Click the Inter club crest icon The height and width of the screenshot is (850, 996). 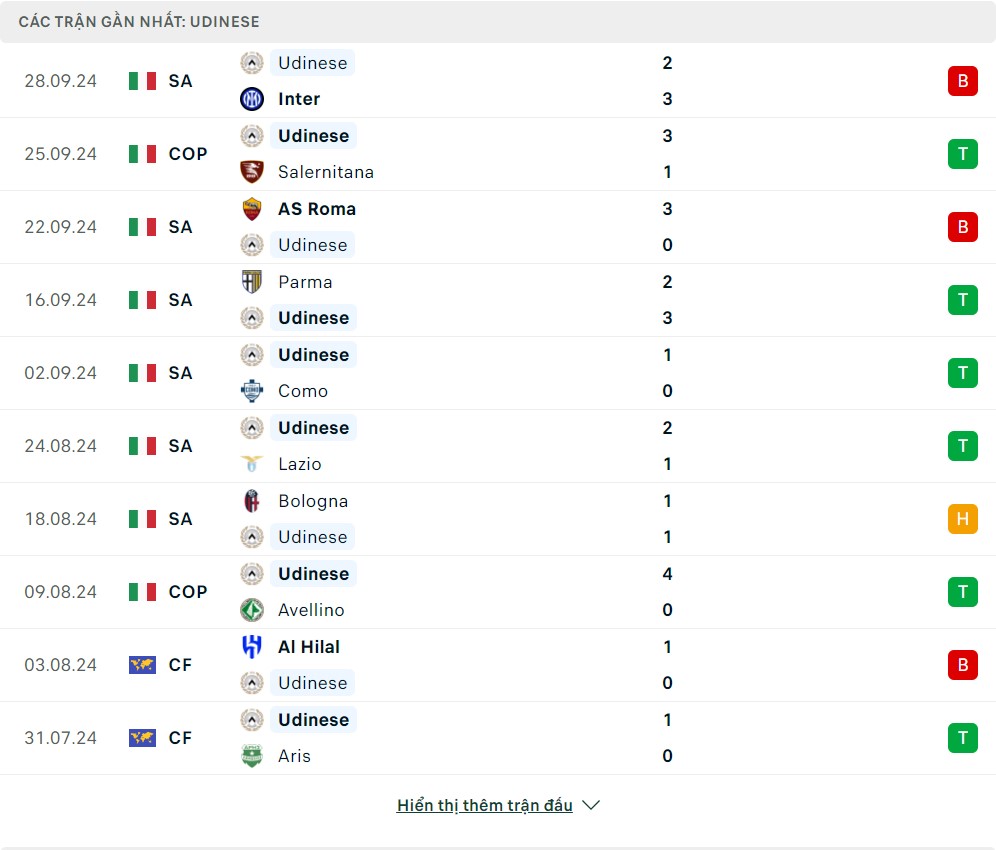coord(252,99)
